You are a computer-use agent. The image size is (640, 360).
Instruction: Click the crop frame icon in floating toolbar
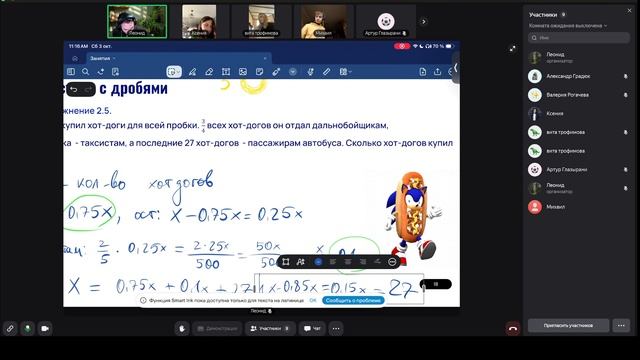click(286, 262)
